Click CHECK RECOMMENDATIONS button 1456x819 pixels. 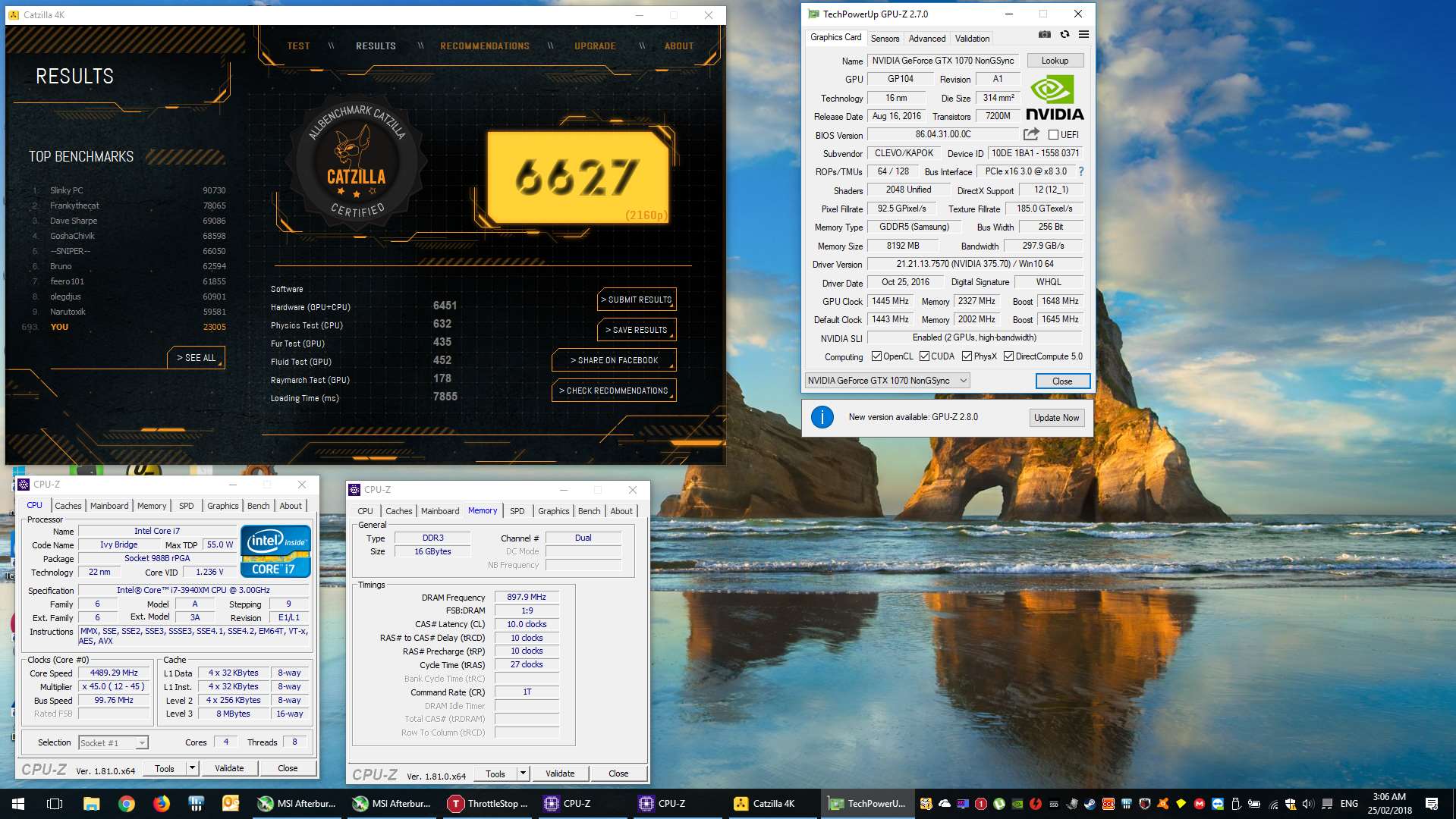tap(614, 391)
